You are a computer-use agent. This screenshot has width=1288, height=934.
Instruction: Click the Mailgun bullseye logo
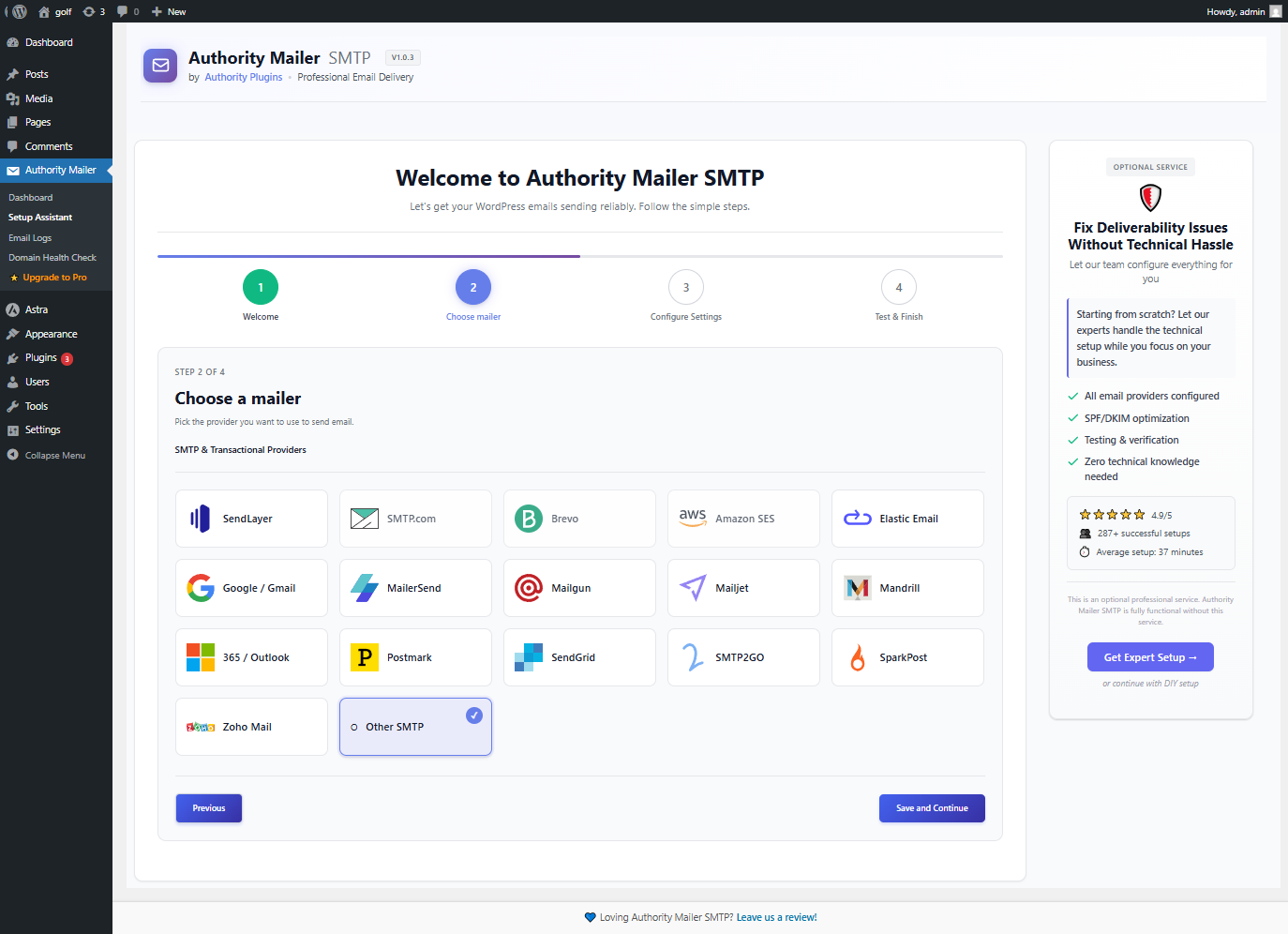coord(528,588)
